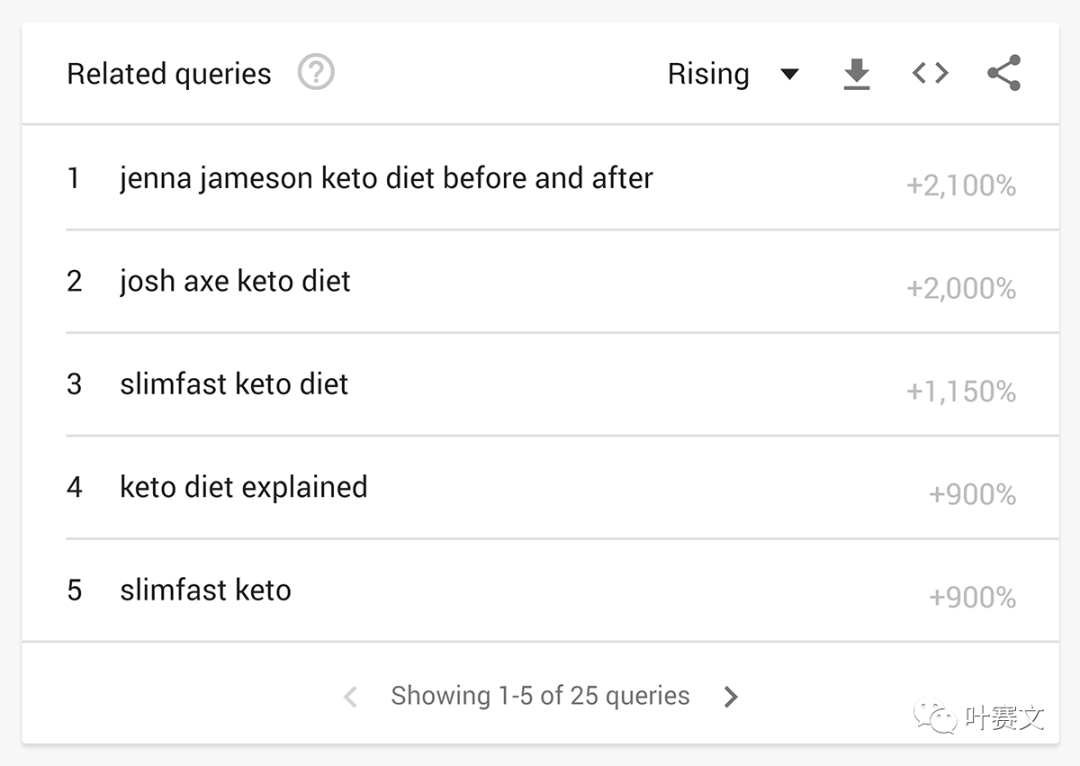
Task: Click the +1,150% growth value
Action: click(961, 392)
